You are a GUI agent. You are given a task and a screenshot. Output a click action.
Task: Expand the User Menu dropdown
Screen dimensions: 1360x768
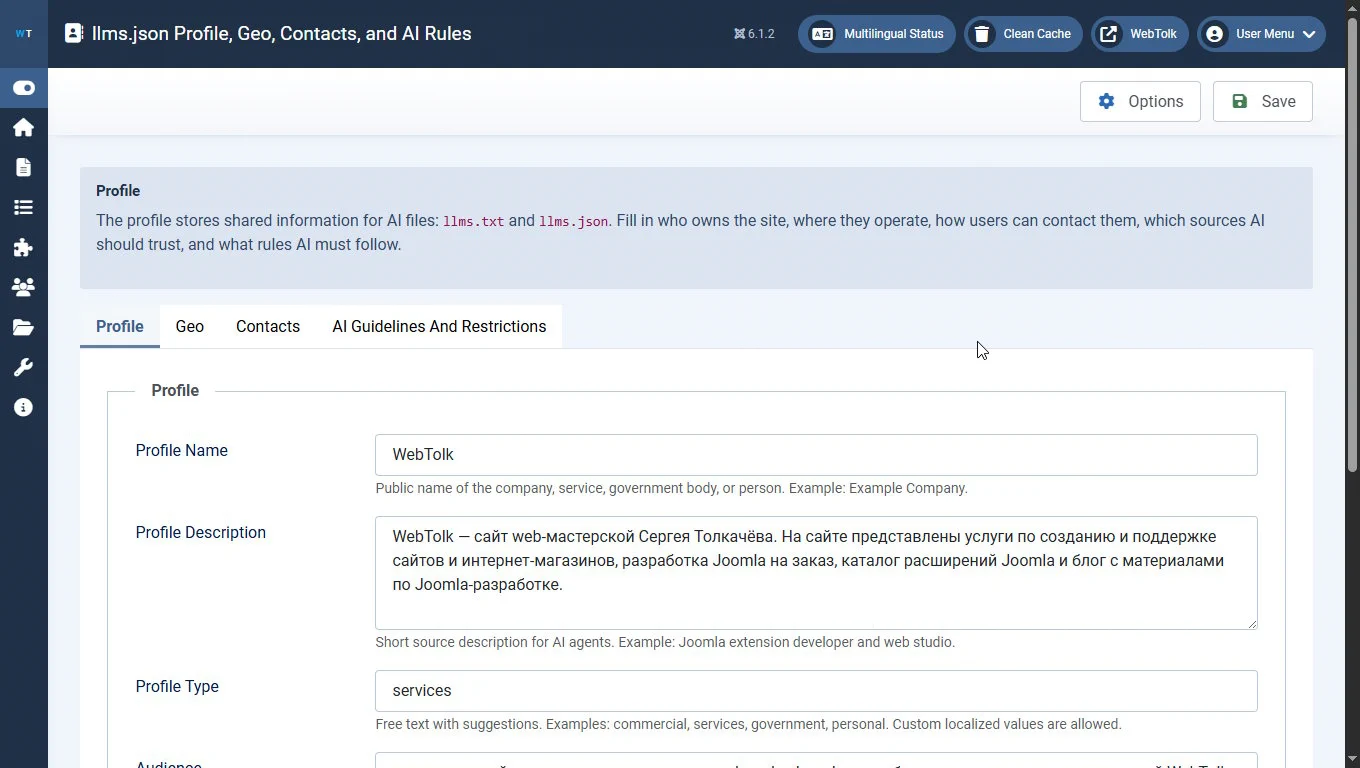point(1262,34)
